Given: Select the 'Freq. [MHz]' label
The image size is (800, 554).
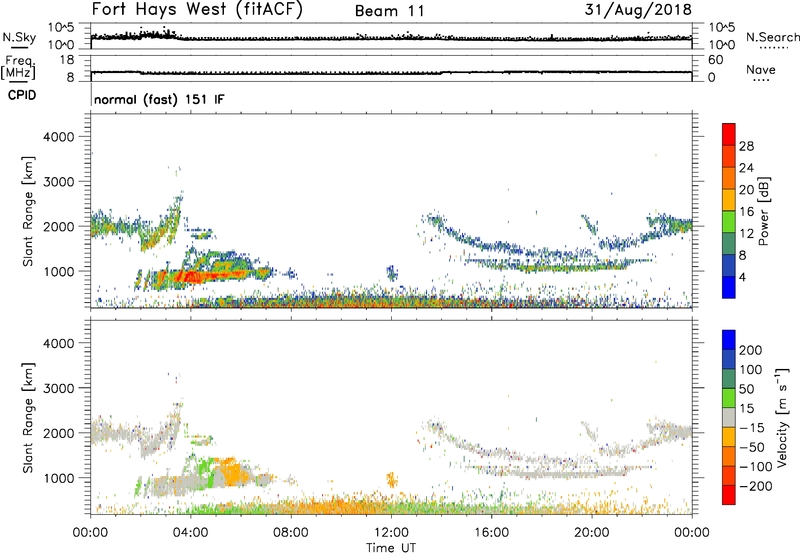Looking at the screenshot, I should click(19, 68).
